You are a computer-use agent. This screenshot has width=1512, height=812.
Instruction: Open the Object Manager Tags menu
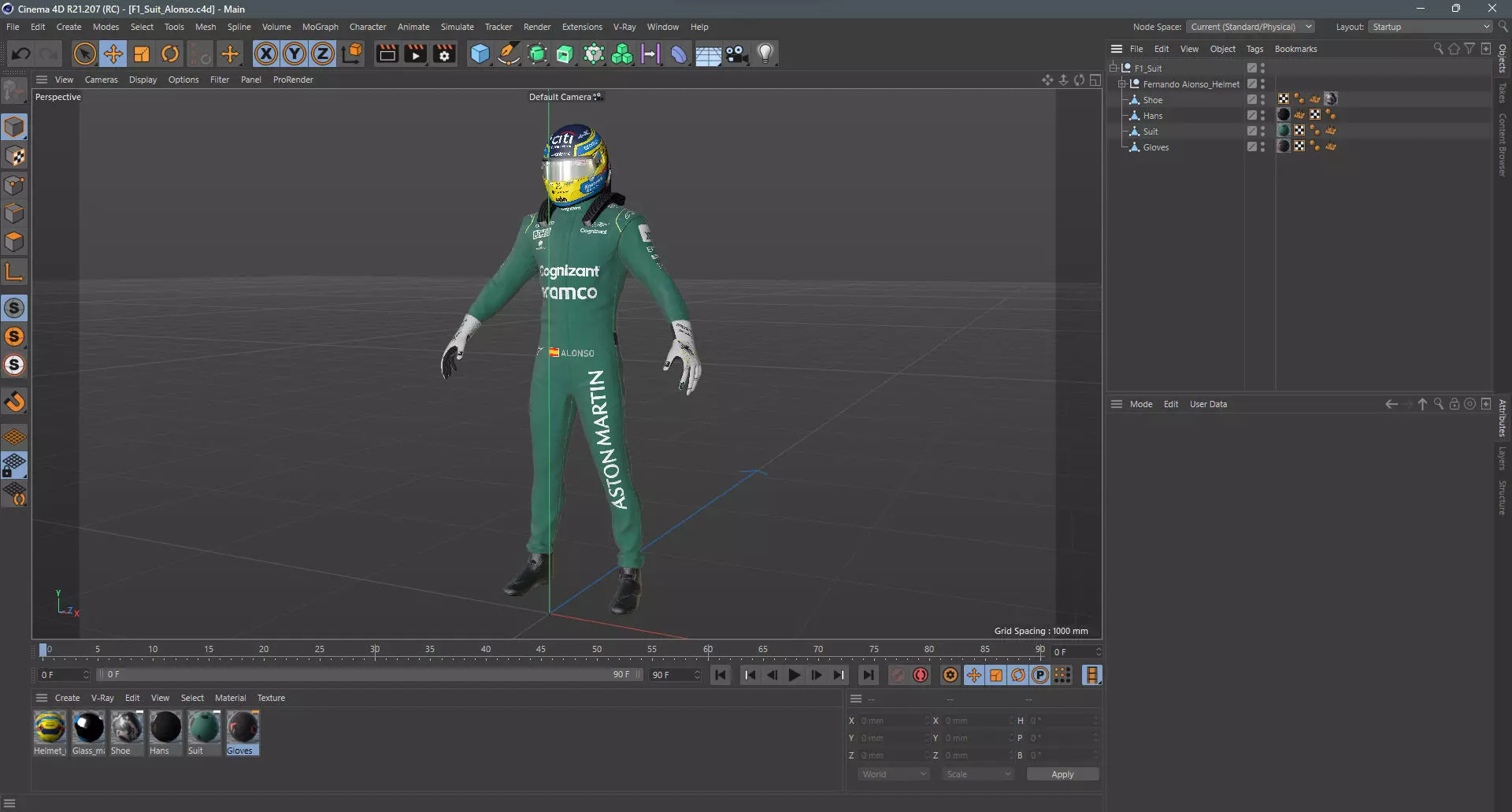point(1254,49)
